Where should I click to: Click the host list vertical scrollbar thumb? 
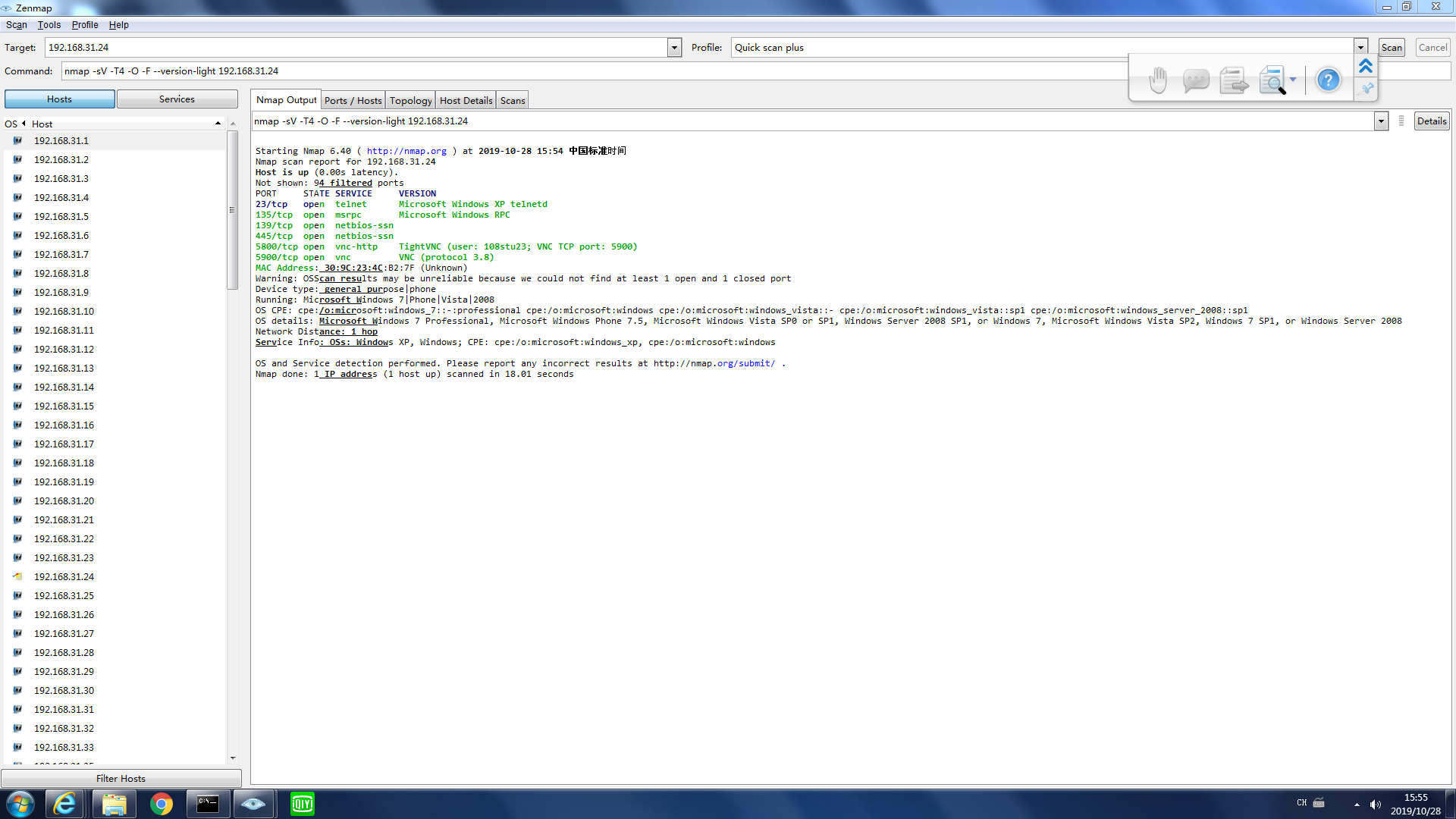tap(232, 210)
